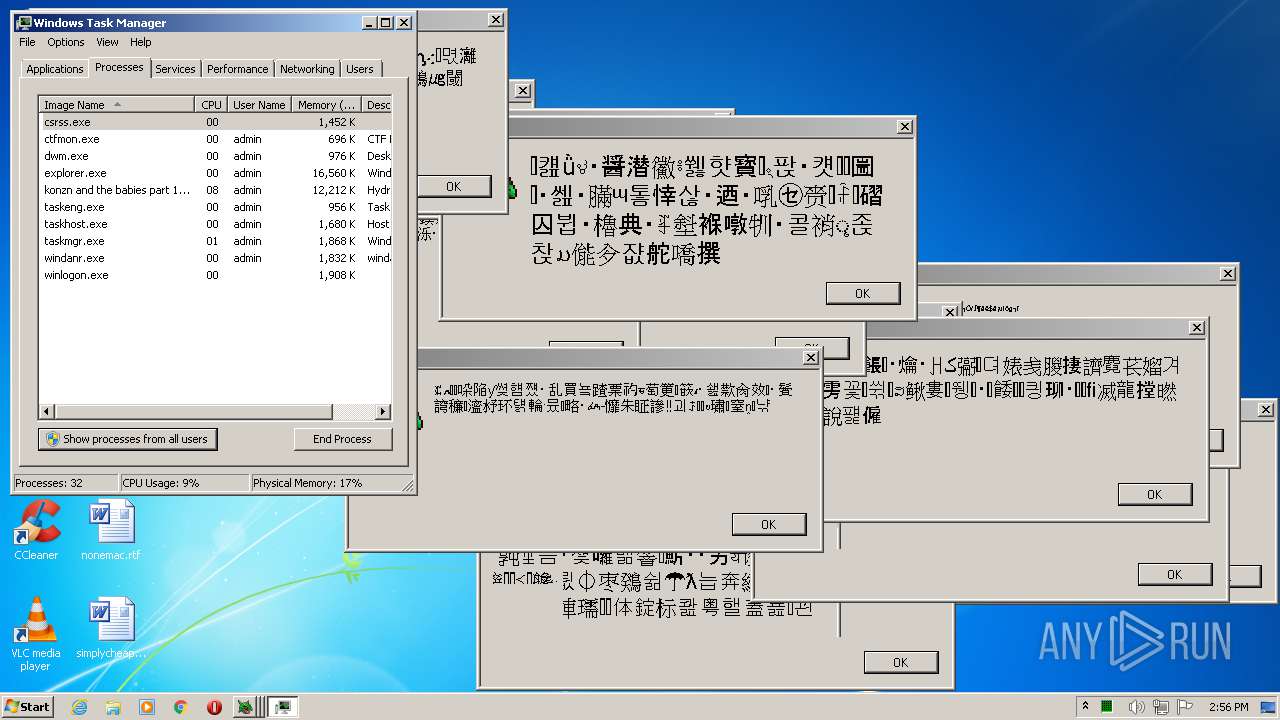This screenshot has width=1280, height=720.
Task: Click OK in the small-text dialog below Task Manager
Action: 768,524
